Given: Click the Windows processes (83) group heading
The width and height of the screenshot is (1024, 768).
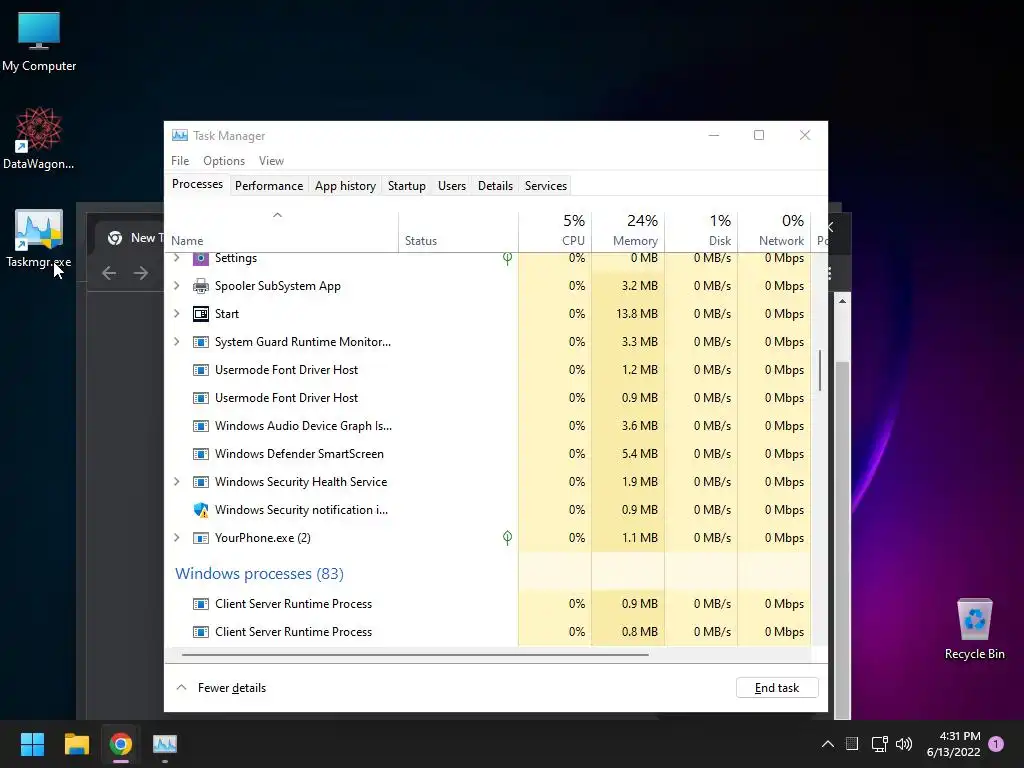Looking at the screenshot, I should (x=259, y=573).
